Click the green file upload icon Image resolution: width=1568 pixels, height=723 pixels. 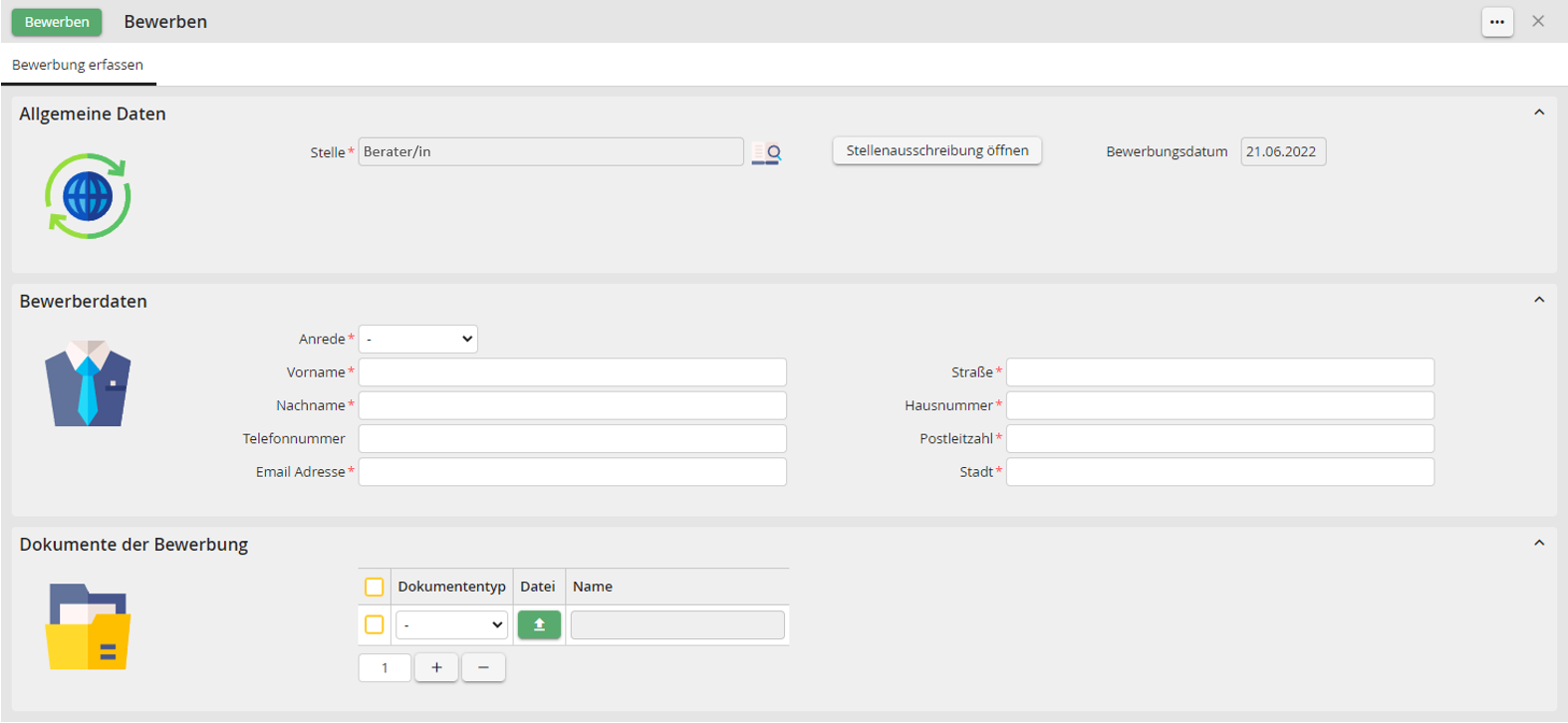(539, 625)
